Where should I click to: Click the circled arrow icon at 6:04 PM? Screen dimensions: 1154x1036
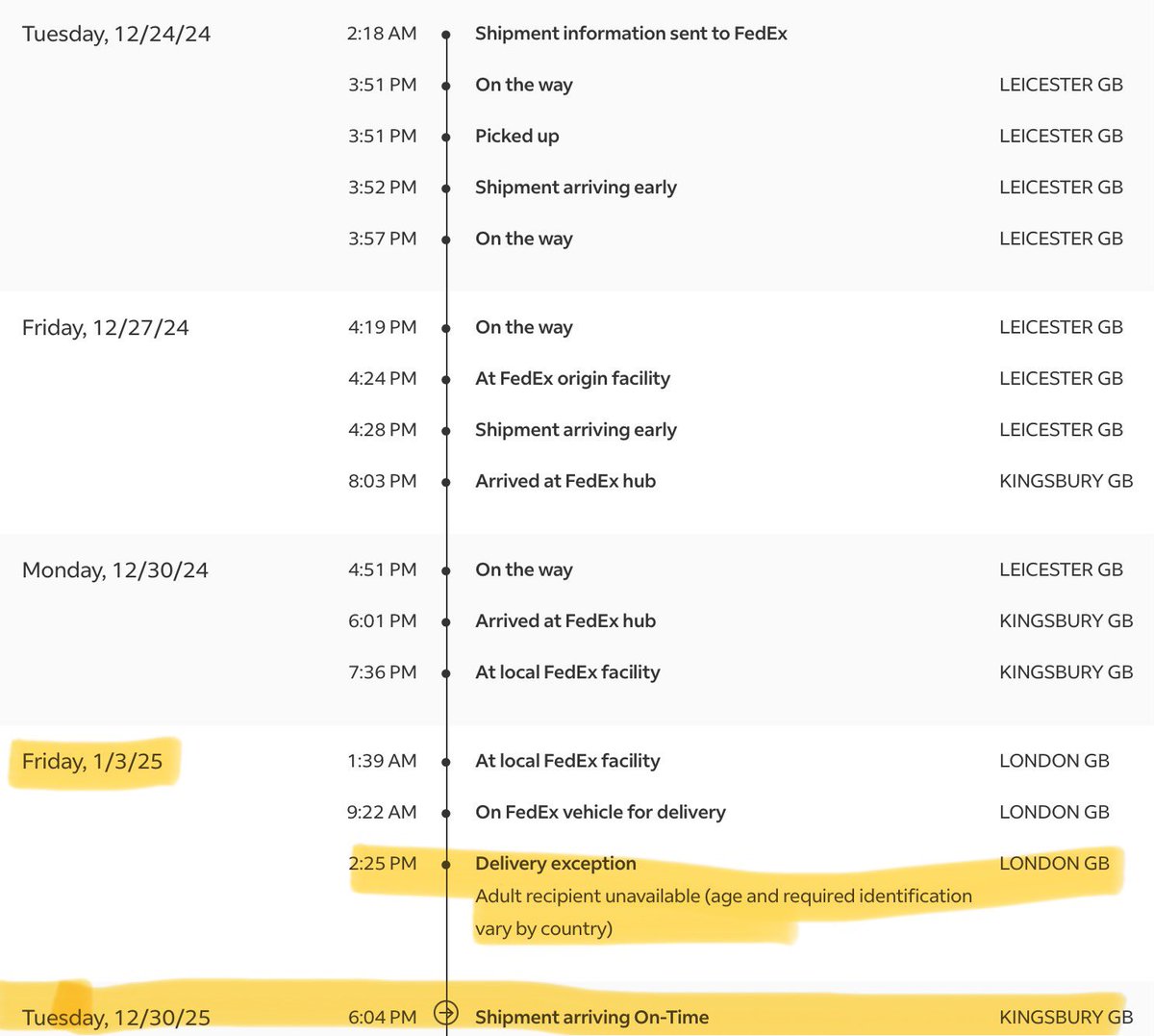coord(446,1013)
